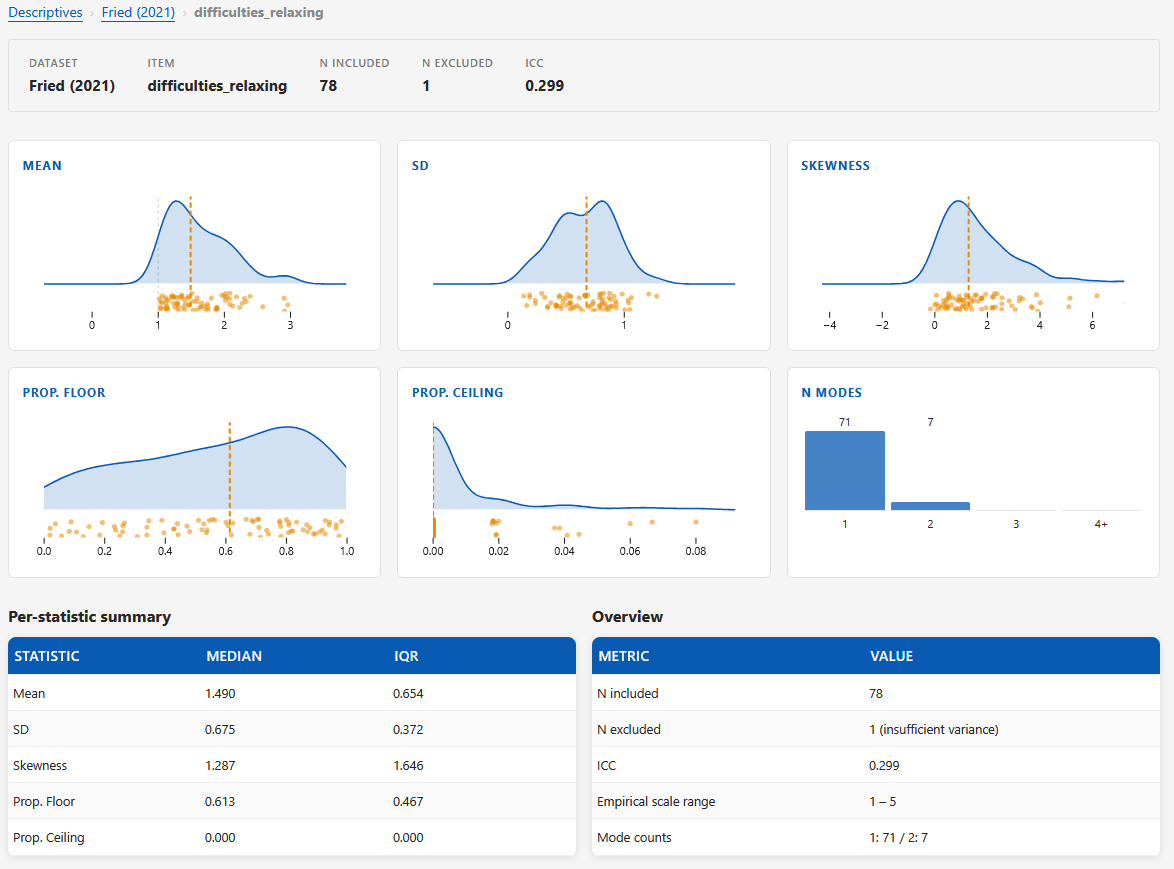
Task: Click the Prop. Floor median value 0.613
Action: pyautogui.click(x=220, y=802)
